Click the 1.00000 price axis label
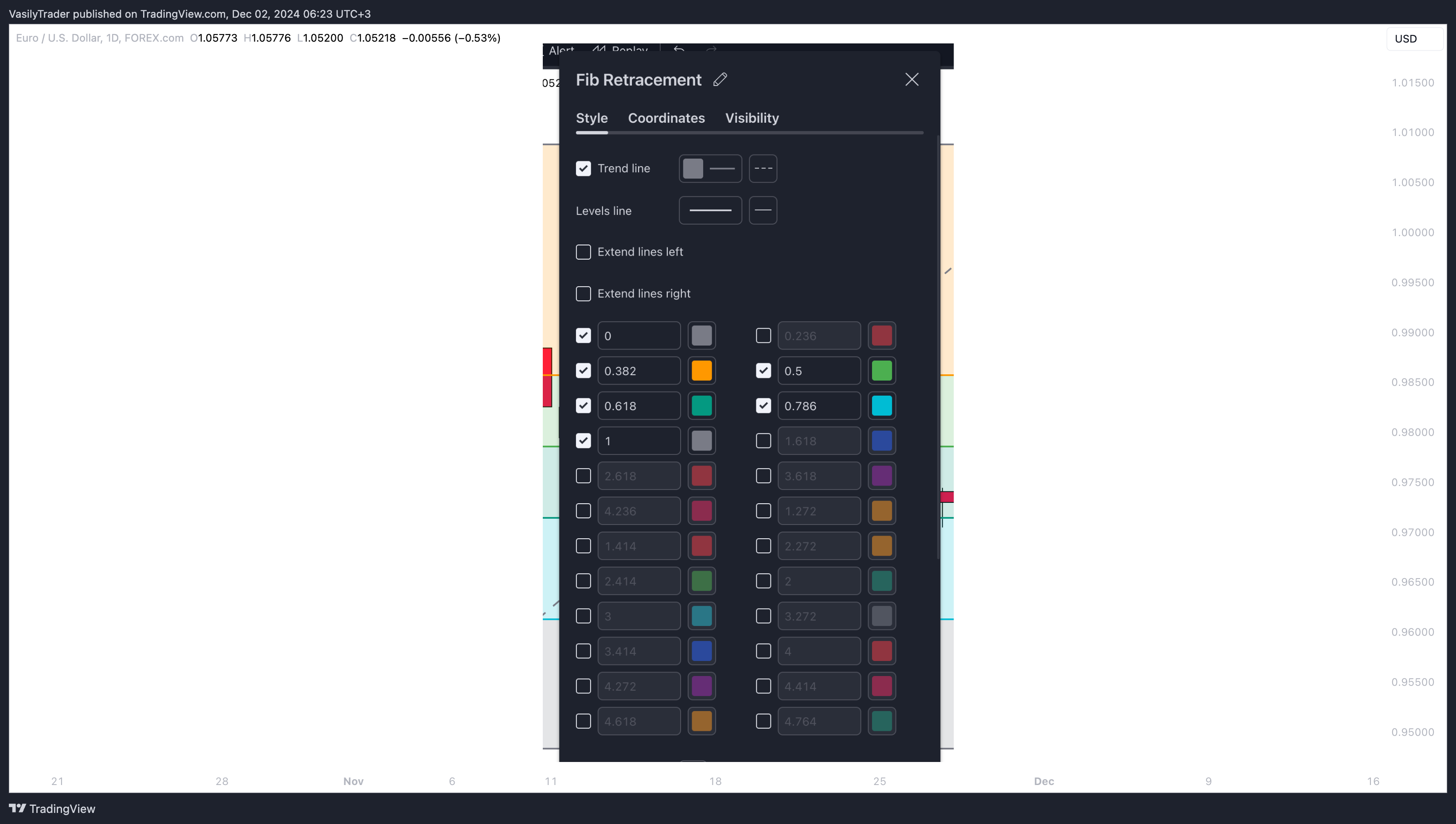The height and width of the screenshot is (824, 1456). pyautogui.click(x=1413, y=233)
